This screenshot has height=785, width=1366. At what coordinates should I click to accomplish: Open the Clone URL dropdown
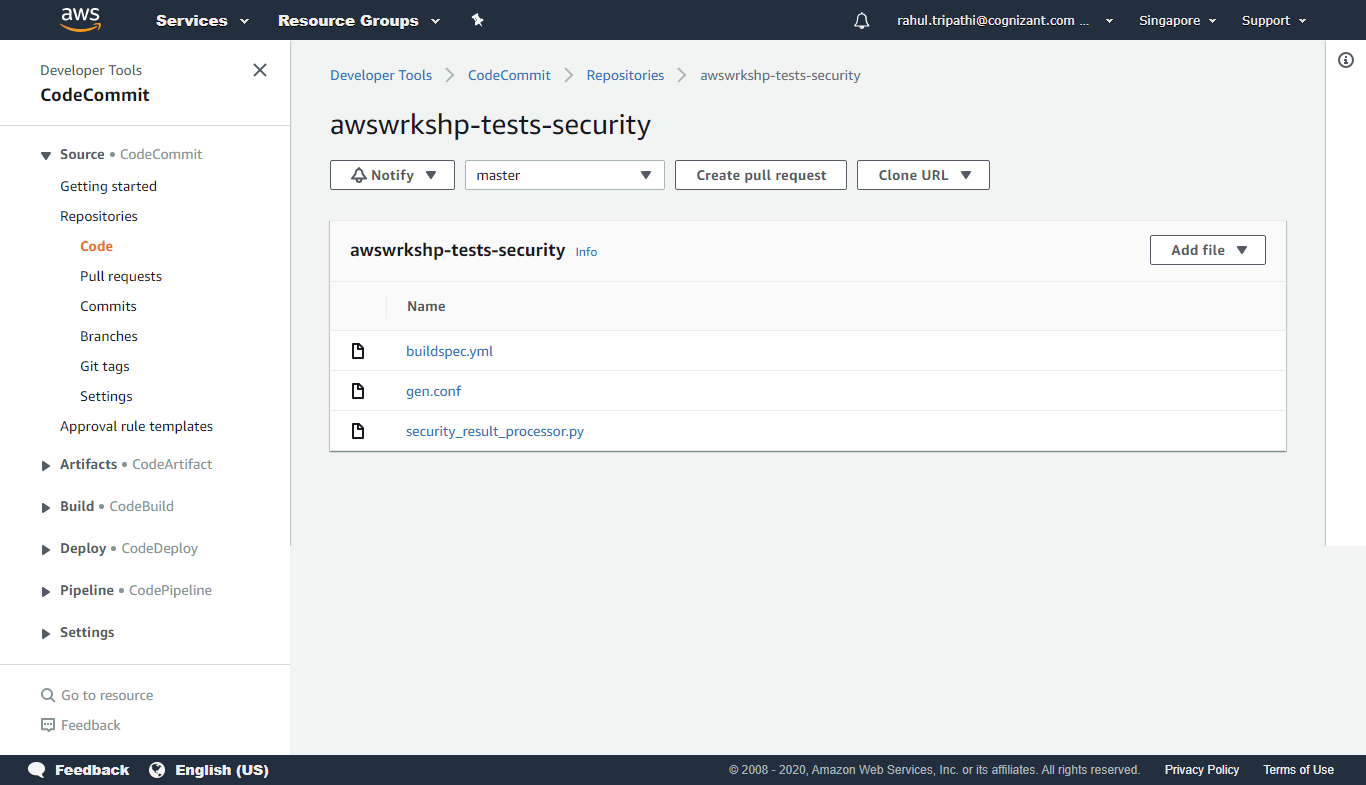click(923, 175)
